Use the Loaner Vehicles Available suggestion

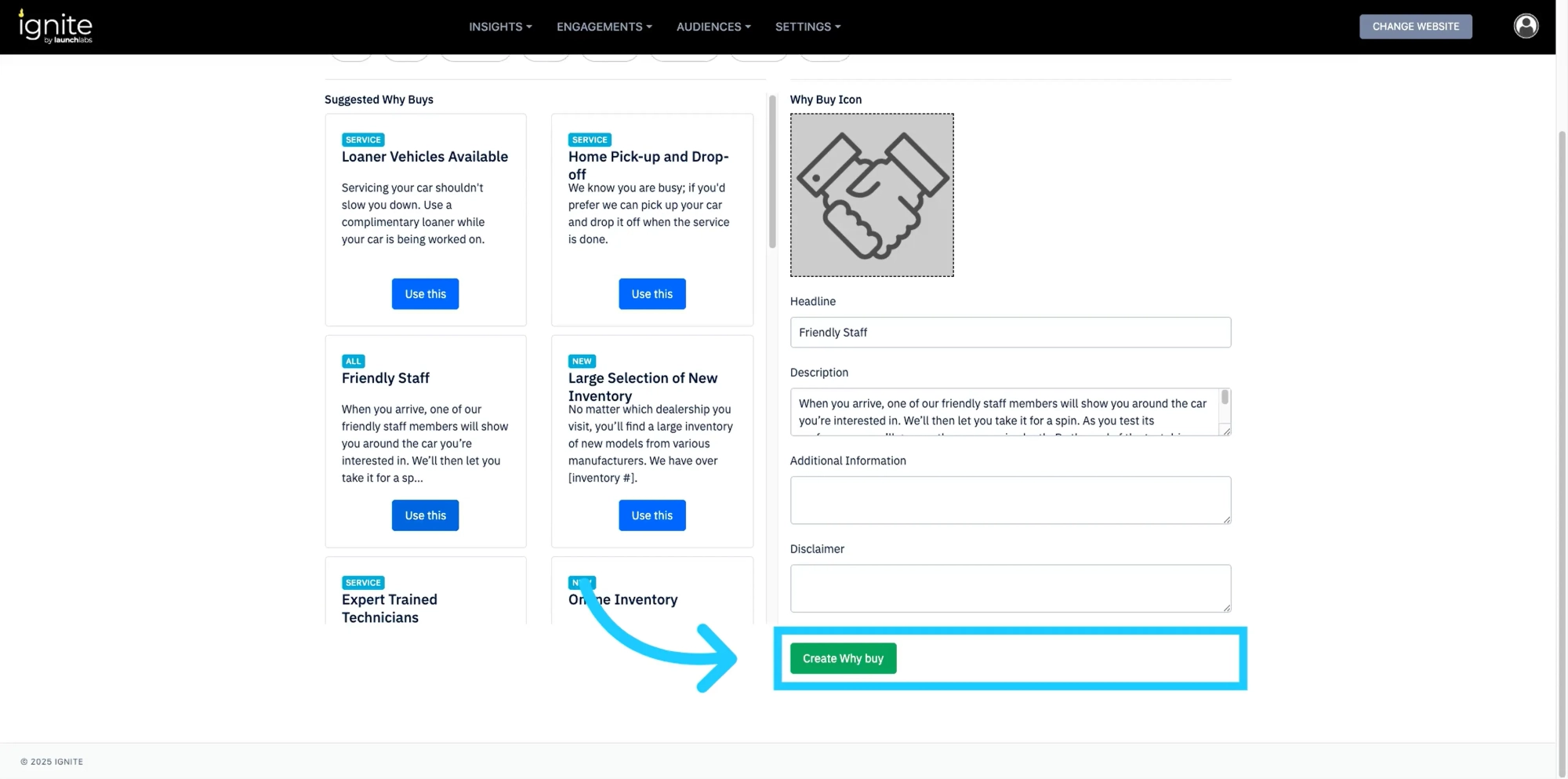(x=425, y=294)
